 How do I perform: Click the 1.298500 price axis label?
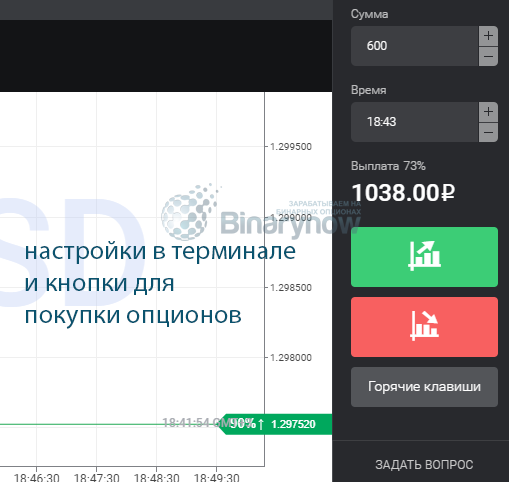click(291, 288)
